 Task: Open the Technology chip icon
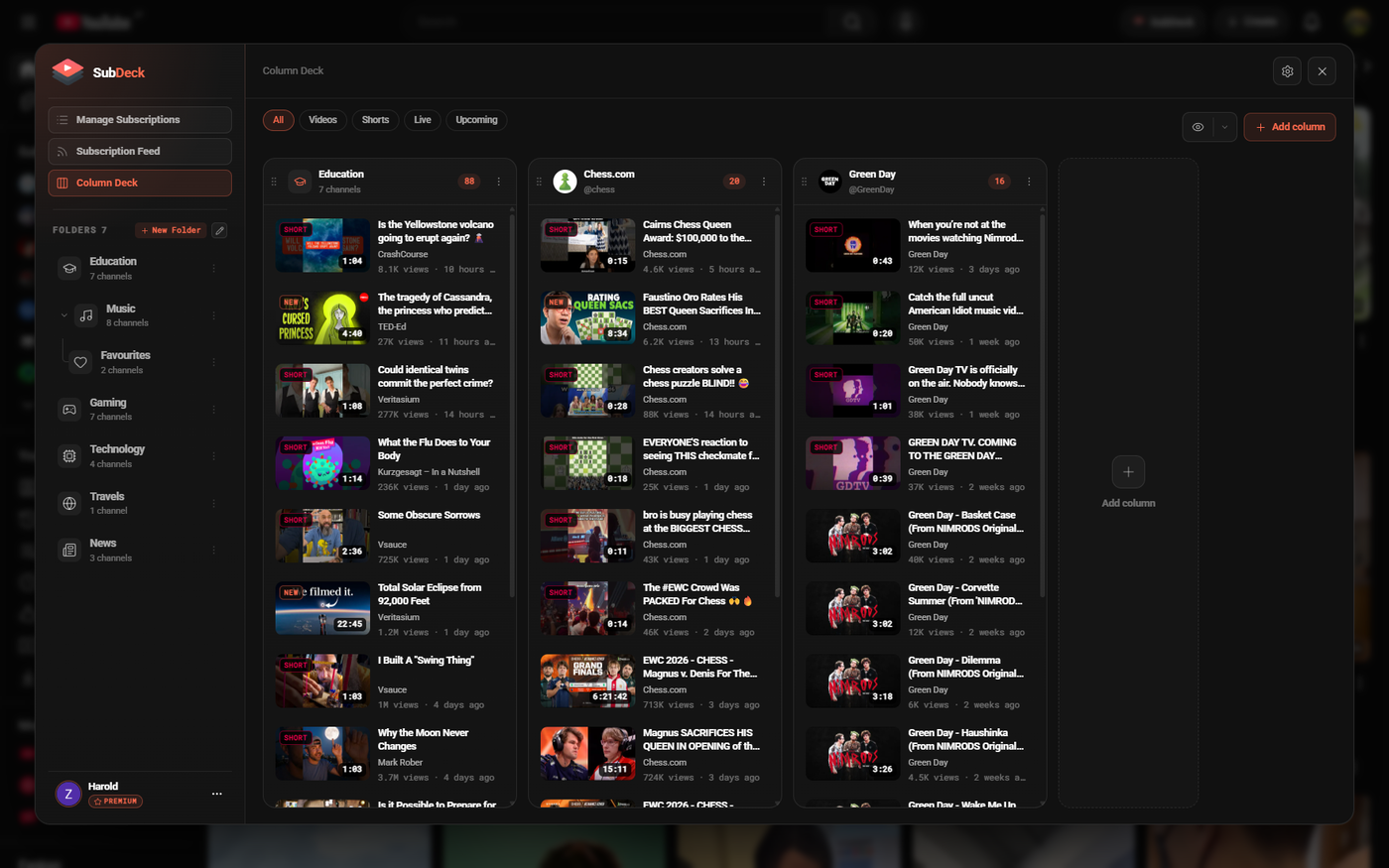click(x=69, y=456)
